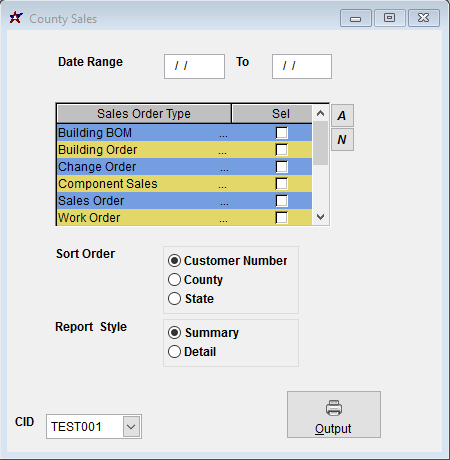Select the State sort order option

coord(191,299)
